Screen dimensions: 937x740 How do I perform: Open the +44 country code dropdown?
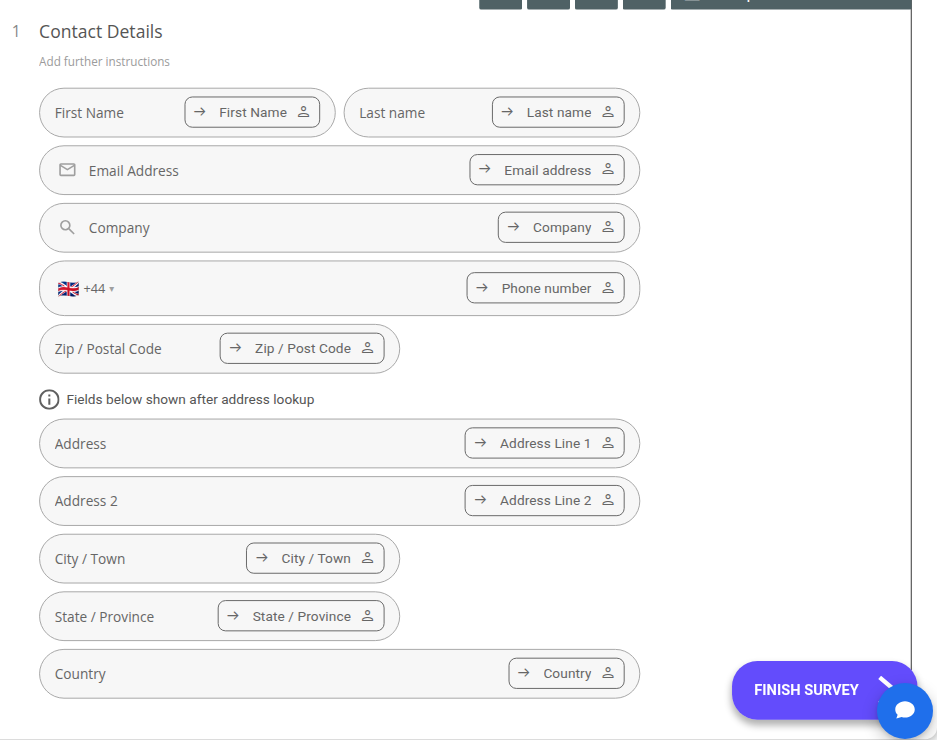point(99,289)
